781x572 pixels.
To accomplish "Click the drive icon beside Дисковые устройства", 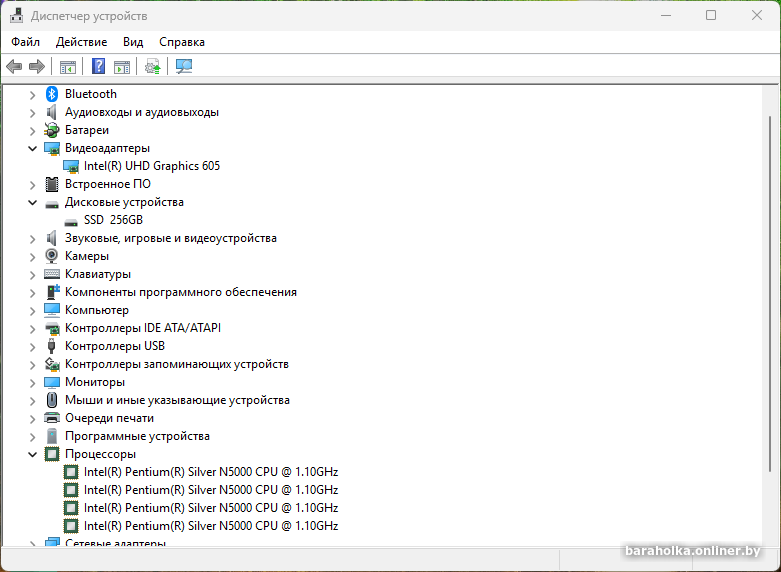I will point(52,204).
